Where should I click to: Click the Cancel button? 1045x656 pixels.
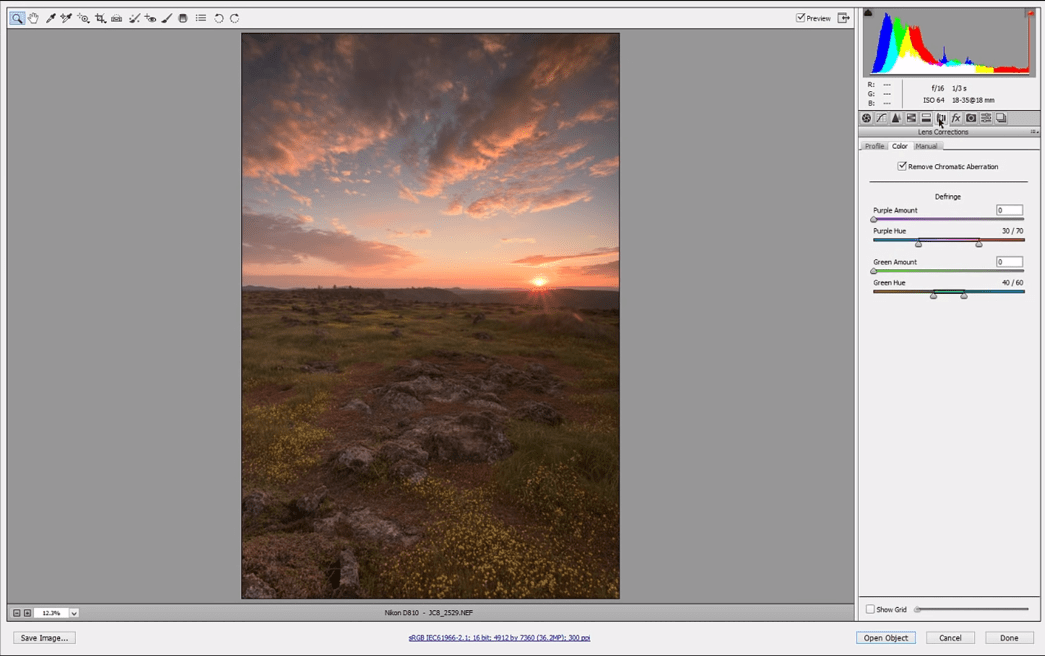click(950, 638)
